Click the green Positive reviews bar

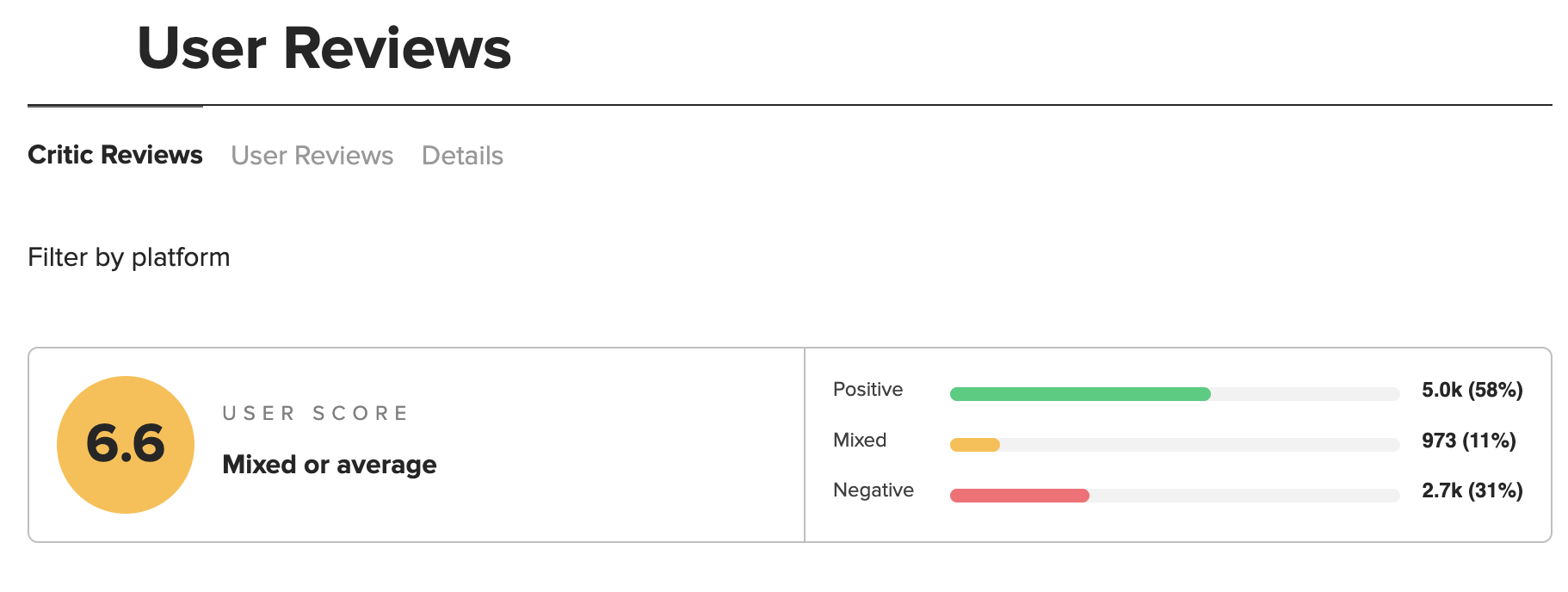point(1079,394)
